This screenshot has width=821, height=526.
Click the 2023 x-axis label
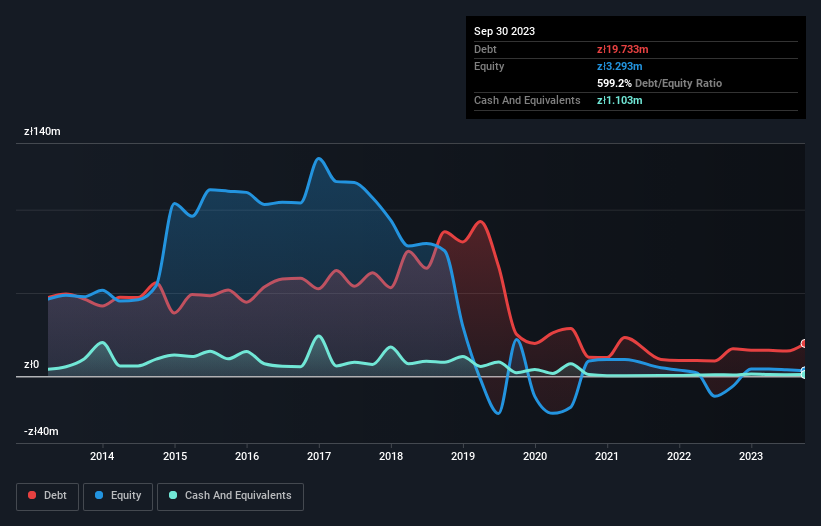[x=751, y=456]
